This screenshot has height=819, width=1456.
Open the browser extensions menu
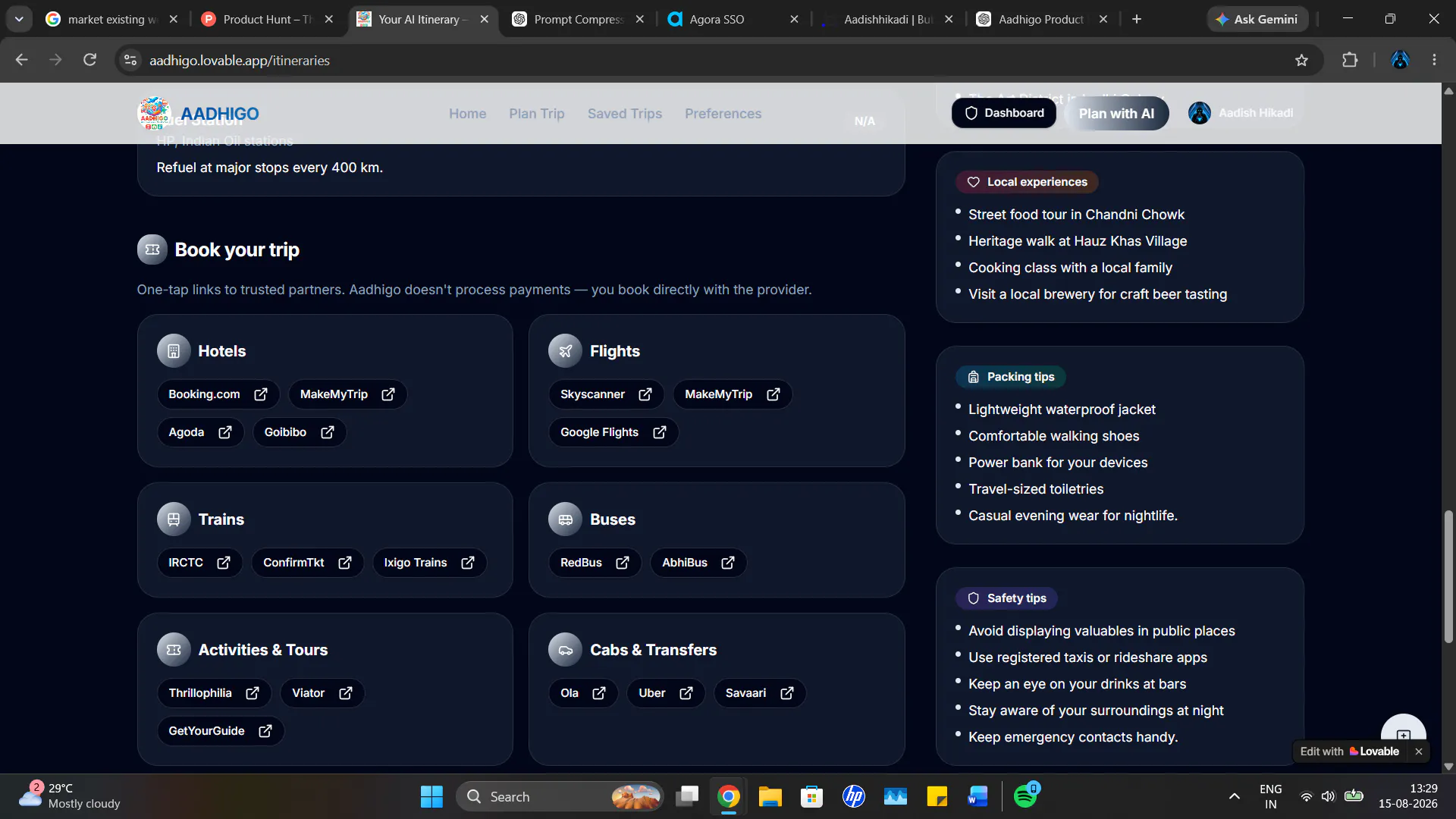pyautogui.click(x=1350, y=60)
